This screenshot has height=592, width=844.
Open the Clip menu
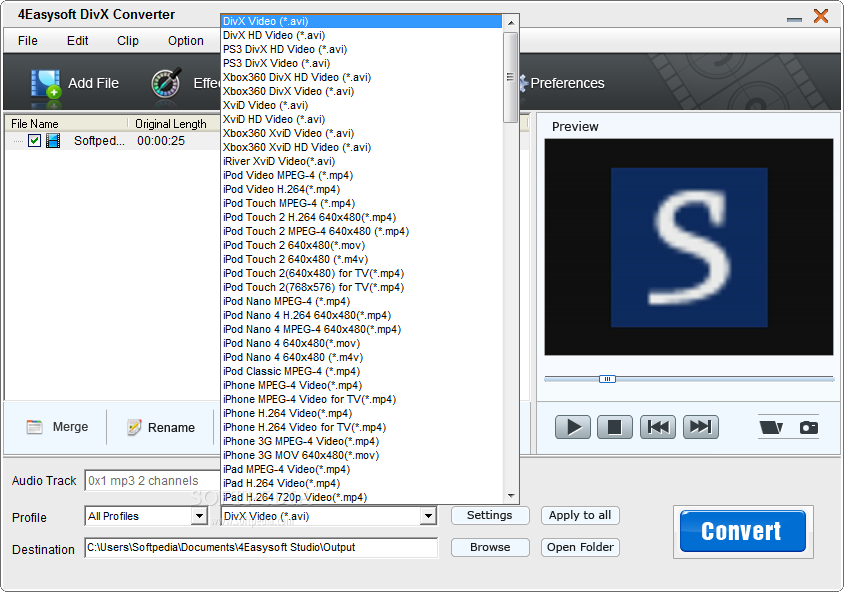[x=128, y=41]
